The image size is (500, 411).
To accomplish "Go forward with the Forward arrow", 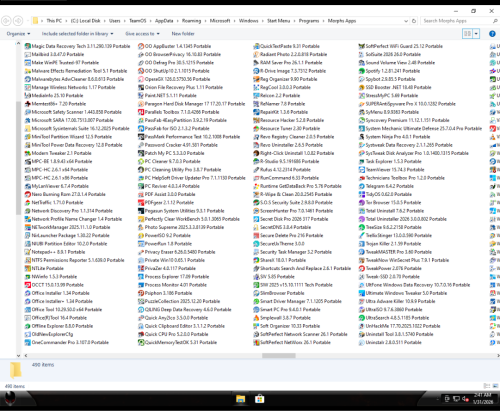I will pyautogui.click(x=18, y=21).
